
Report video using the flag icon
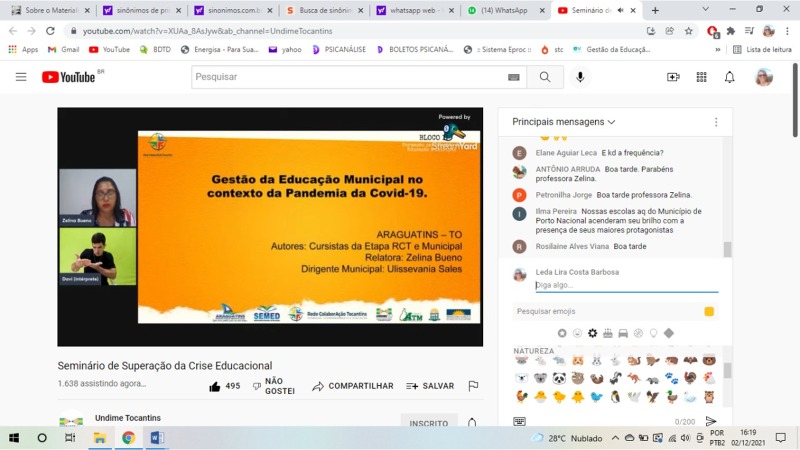coord(473,386)
